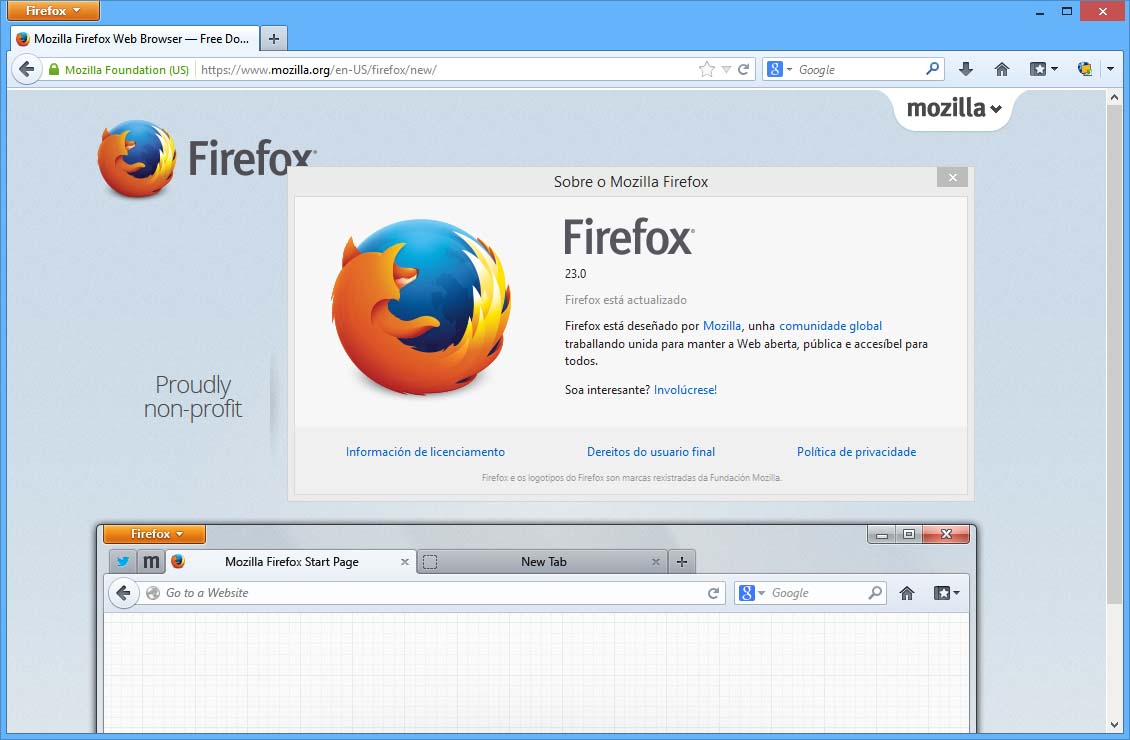This screenshot has width=1130, height=740.
Task: Click the green padlock site identity icon
Action: [54, 70]
